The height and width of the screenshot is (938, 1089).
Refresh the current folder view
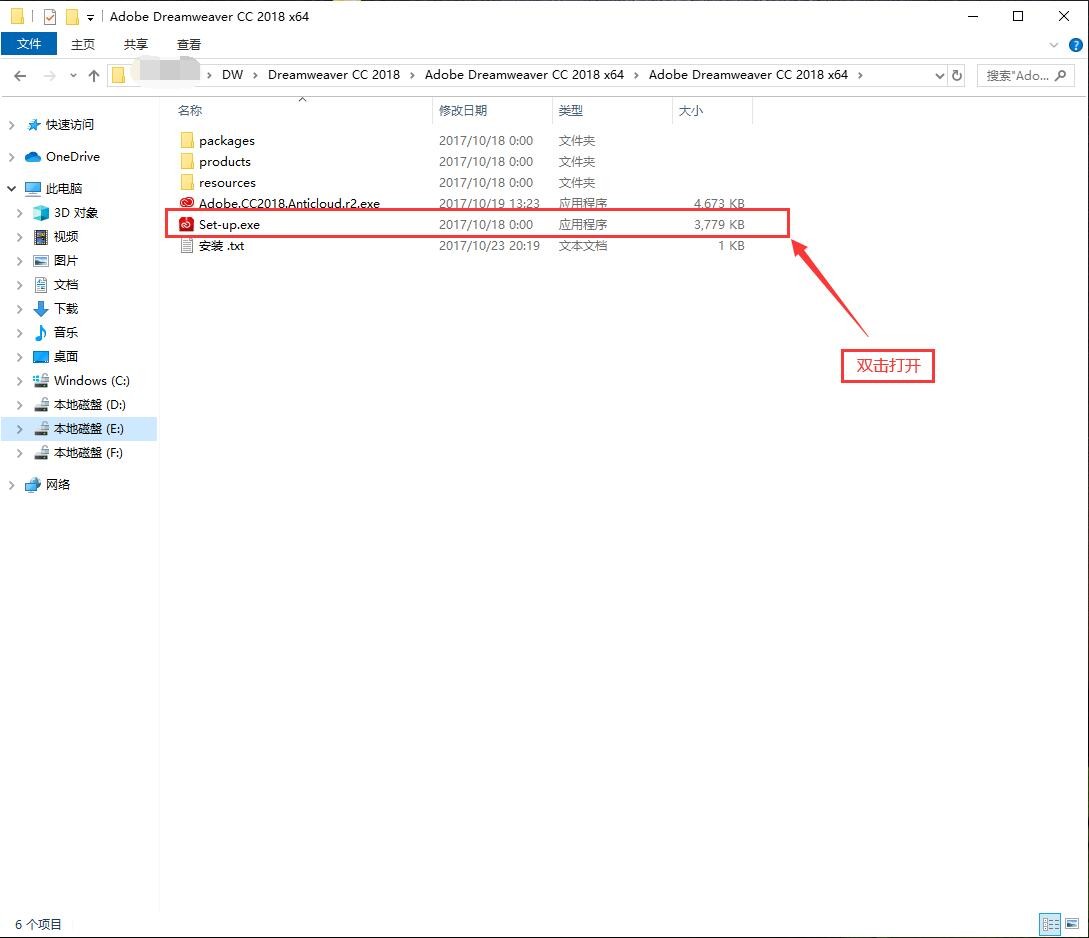(x=957, y=76)
